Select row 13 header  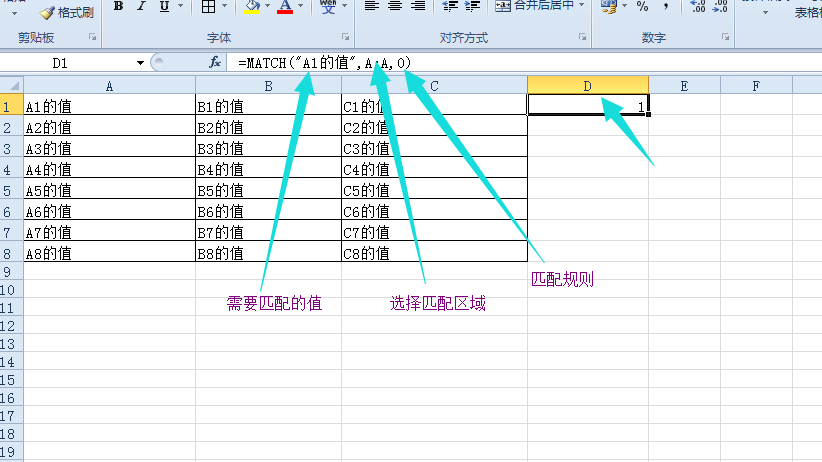12,344
